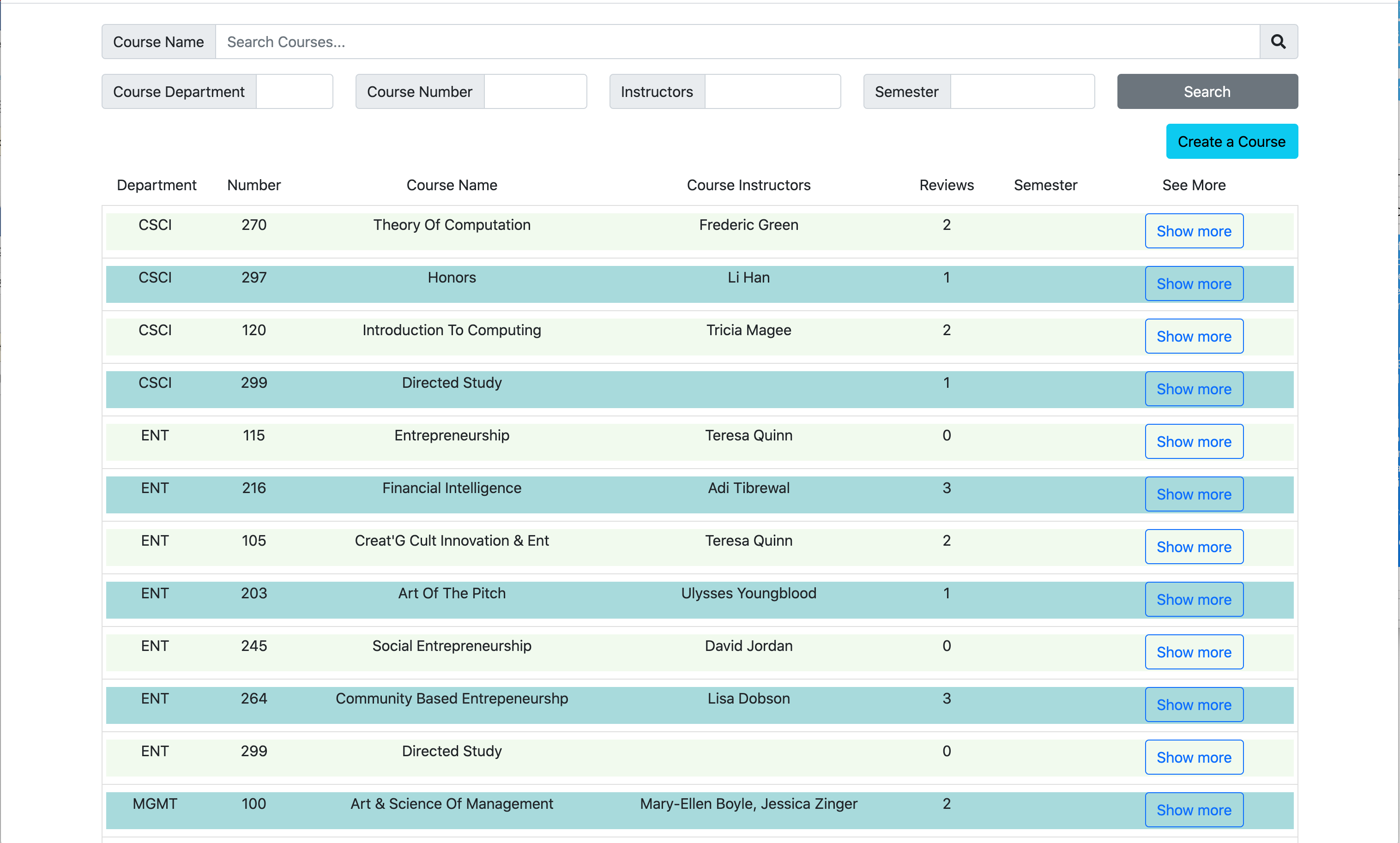The width and height of the screenshot is (1400, 843).
Task: Show more for Introduction To Computing
Action: 1194,336
